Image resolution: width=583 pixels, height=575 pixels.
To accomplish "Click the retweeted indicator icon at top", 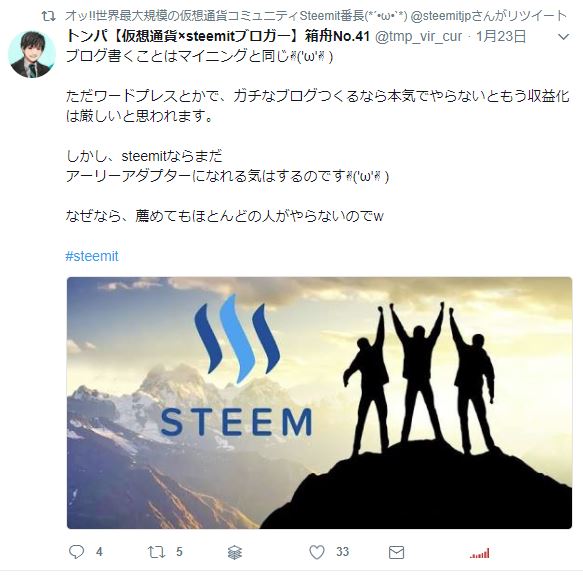I will pyautogui.click(x=48, y=16).
